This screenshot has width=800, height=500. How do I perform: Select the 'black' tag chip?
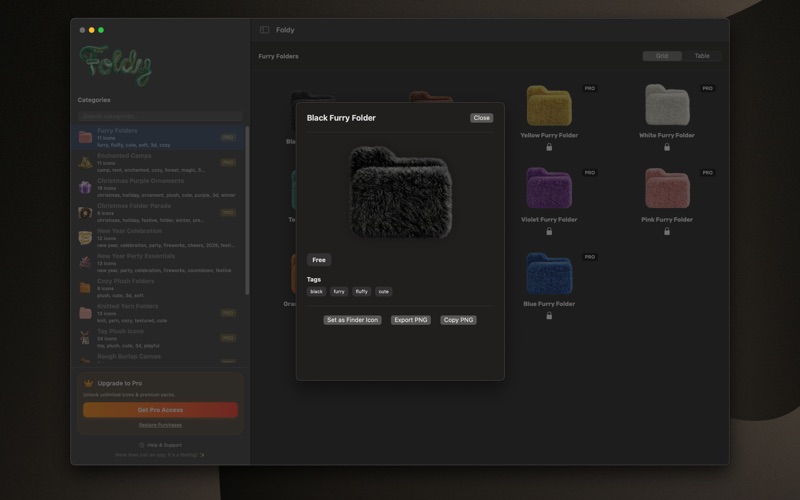[316, 291]
